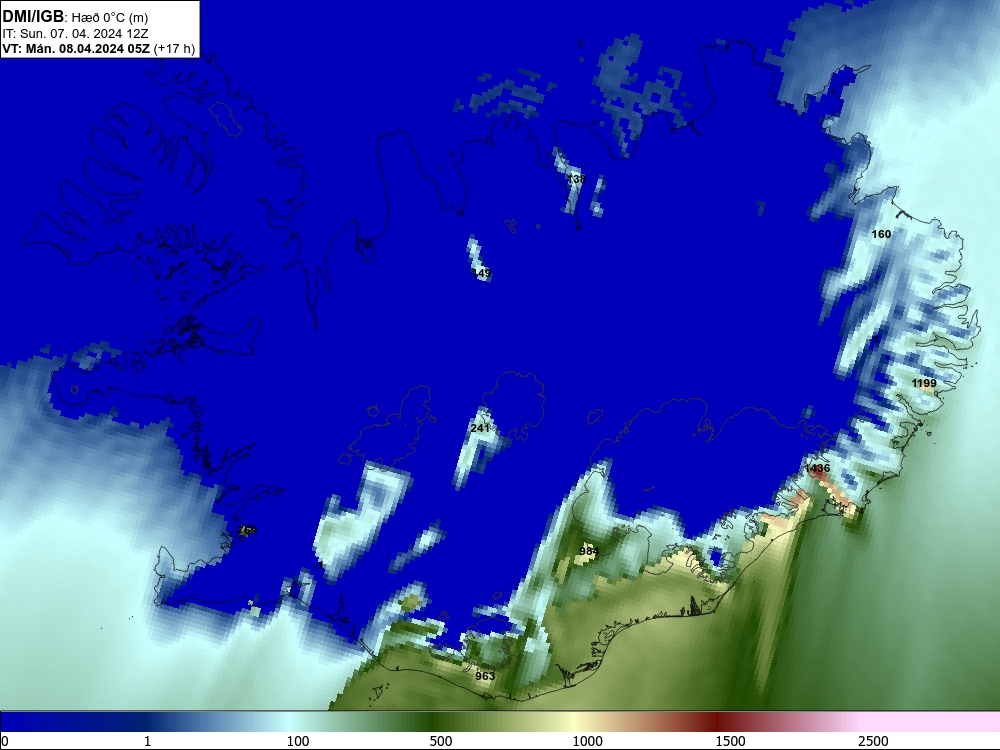Click the scale label 1

(147, 741)
